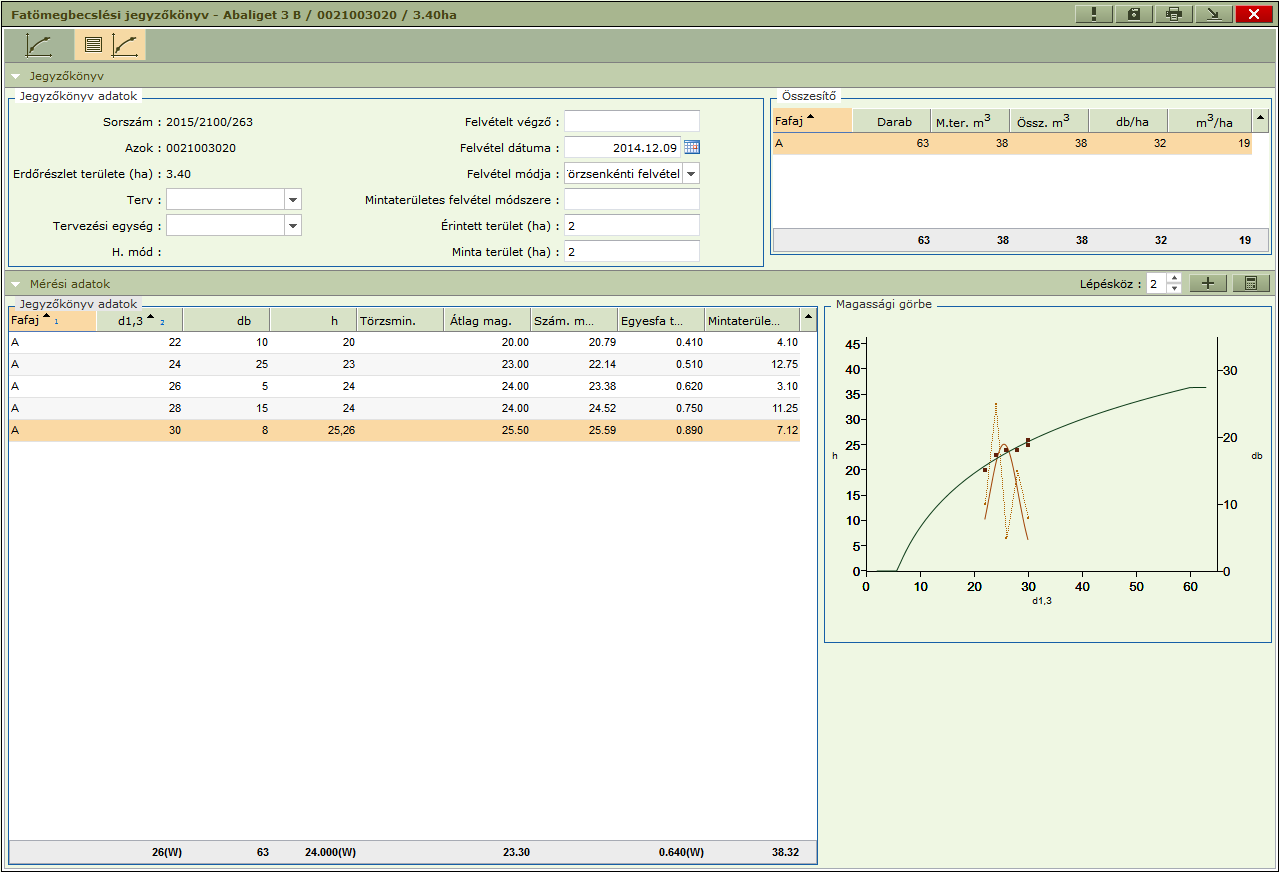This screenshot has height=872, width=1279.
Task: Collapse the Jegyzőkönyv section
Action: click(16, 76)
